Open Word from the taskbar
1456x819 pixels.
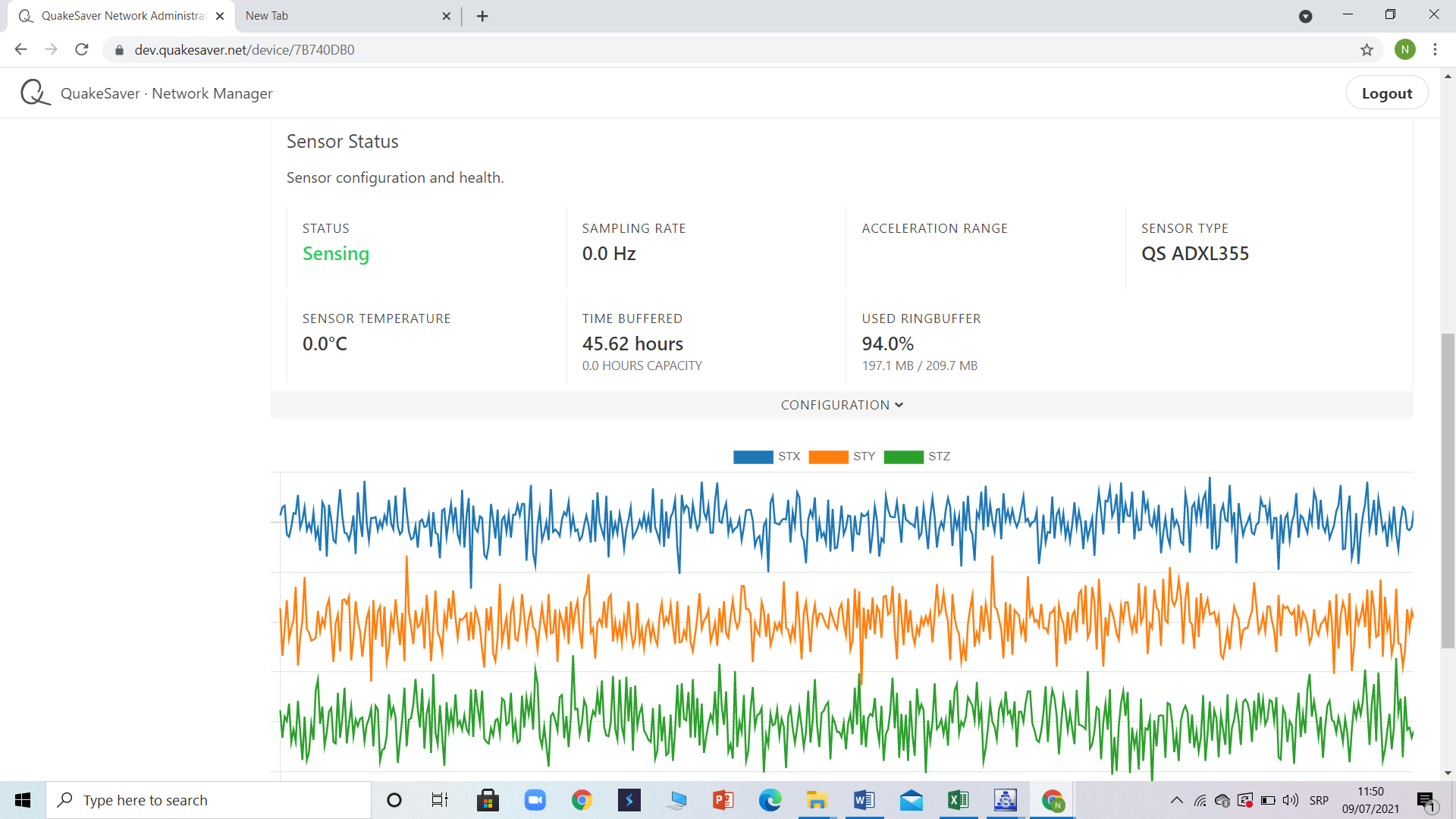(864, 800)
